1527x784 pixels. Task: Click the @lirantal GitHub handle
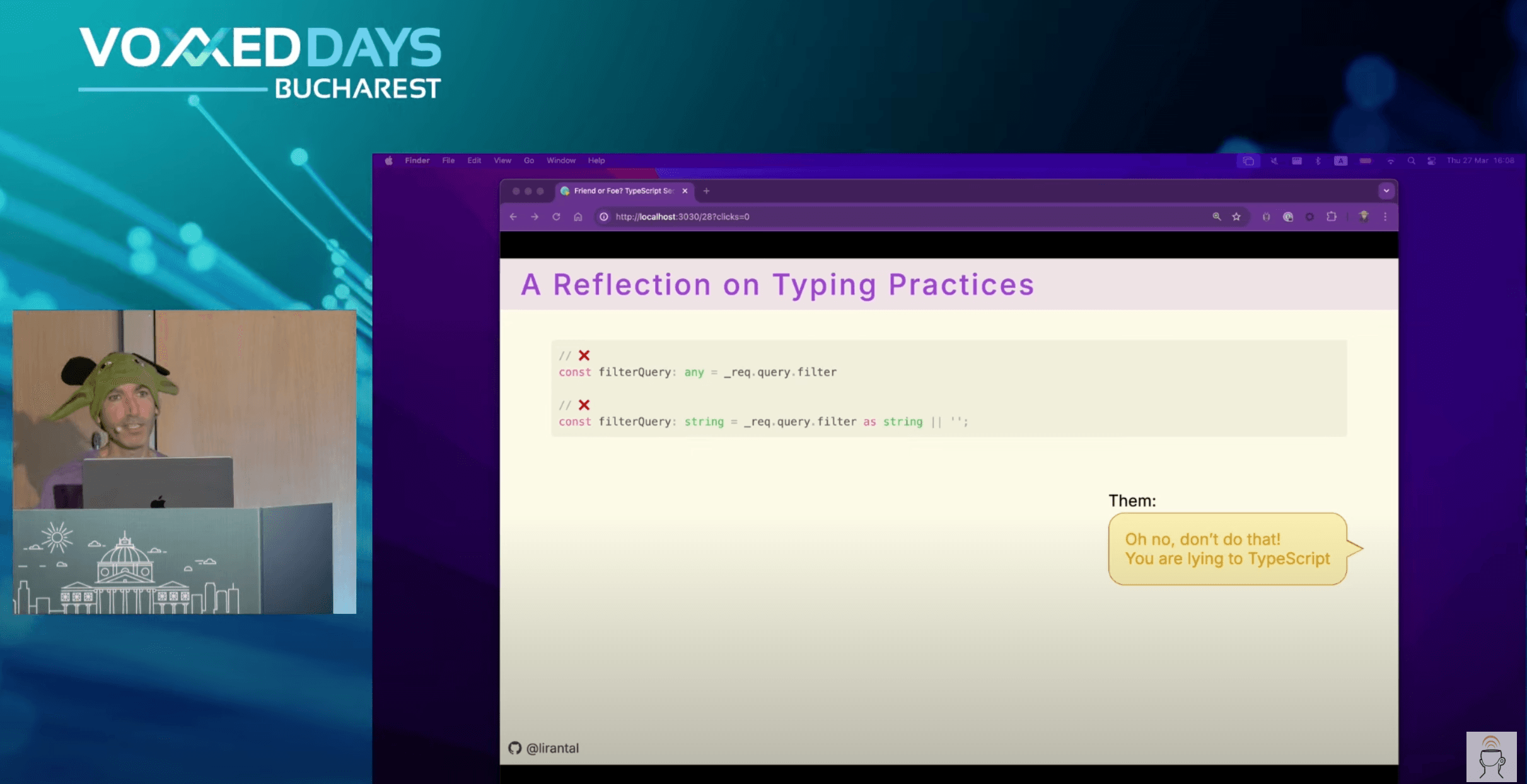click(x=552, y=748)
